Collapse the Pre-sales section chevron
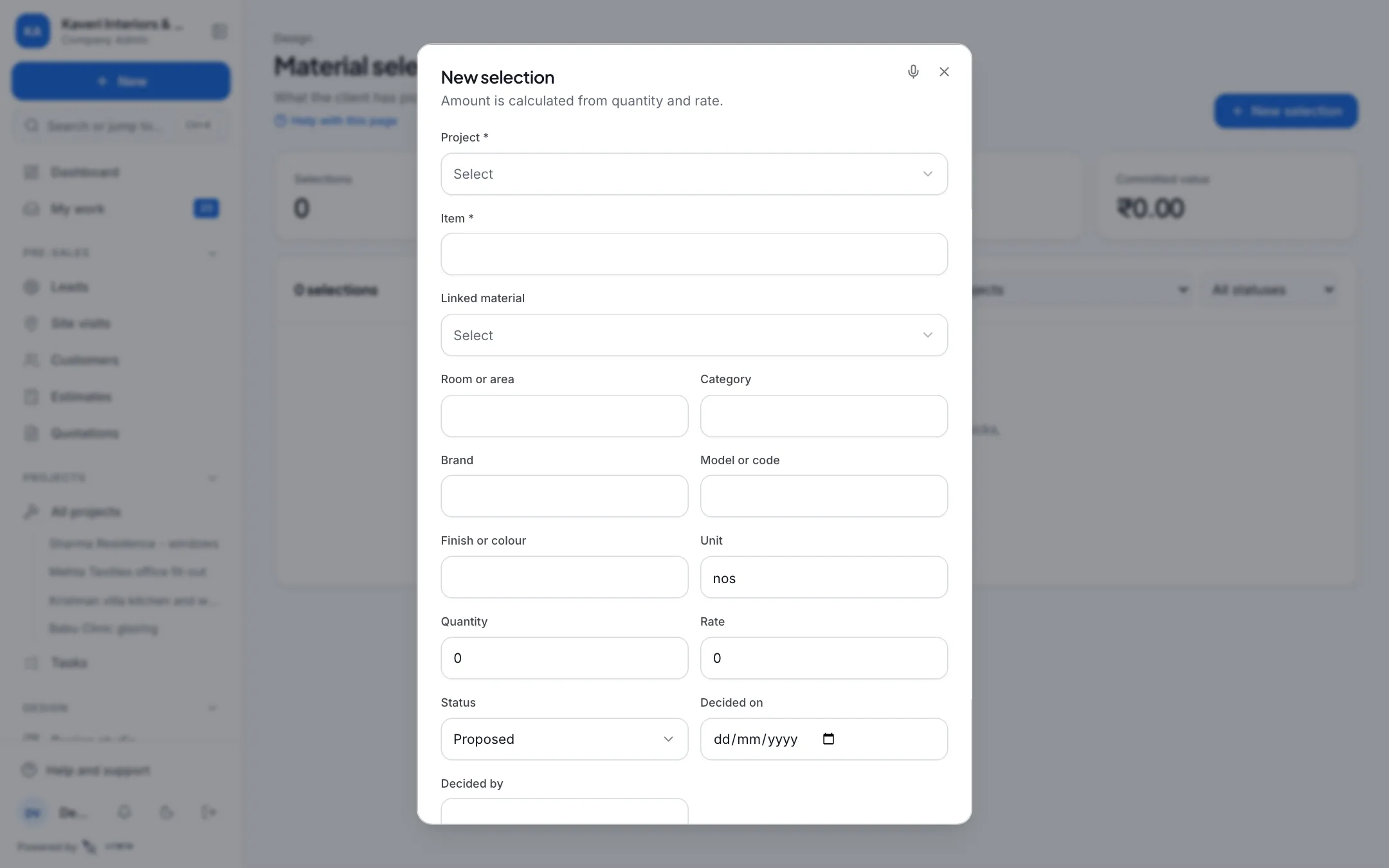Image resolution: width=1389 pixels, height=868 pixels. (212, 253)
